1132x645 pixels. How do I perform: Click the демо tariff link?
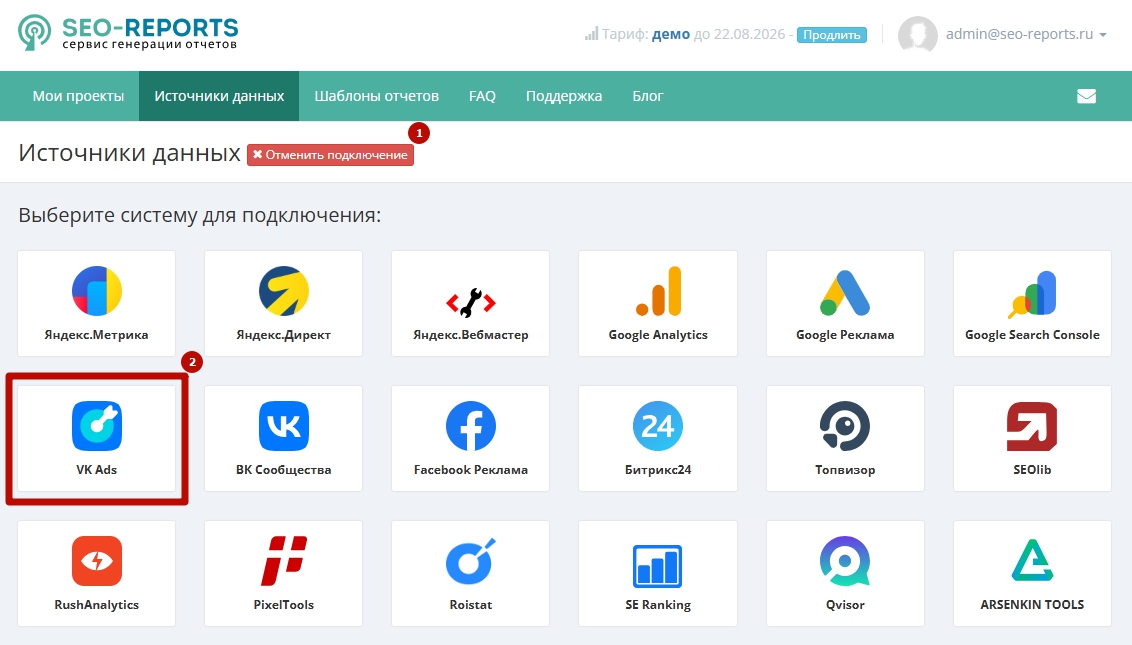671,34
